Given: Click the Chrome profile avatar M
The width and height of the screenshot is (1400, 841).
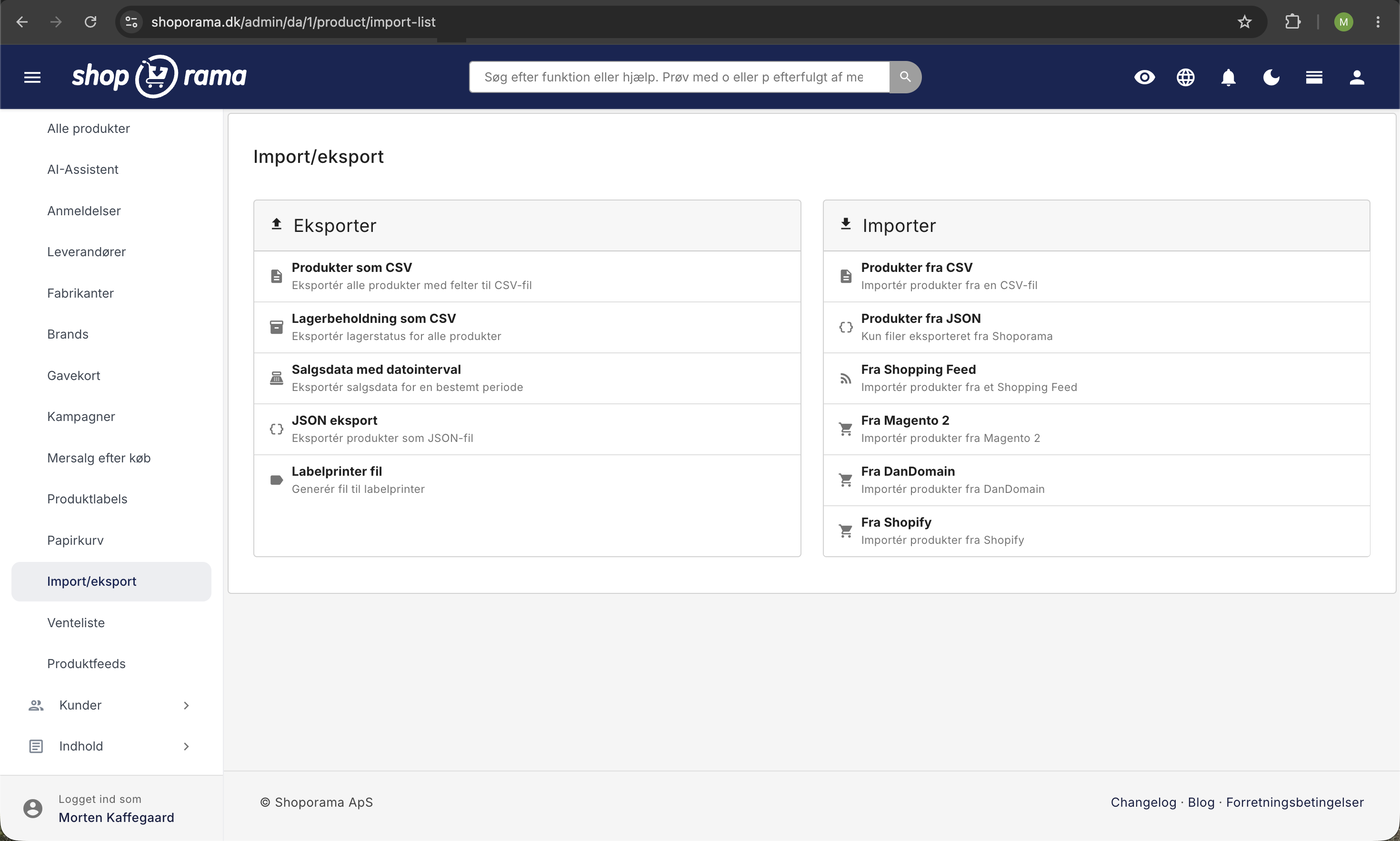Looking at the screenshot, I should pyautogui.click(x=1343, y=21).
